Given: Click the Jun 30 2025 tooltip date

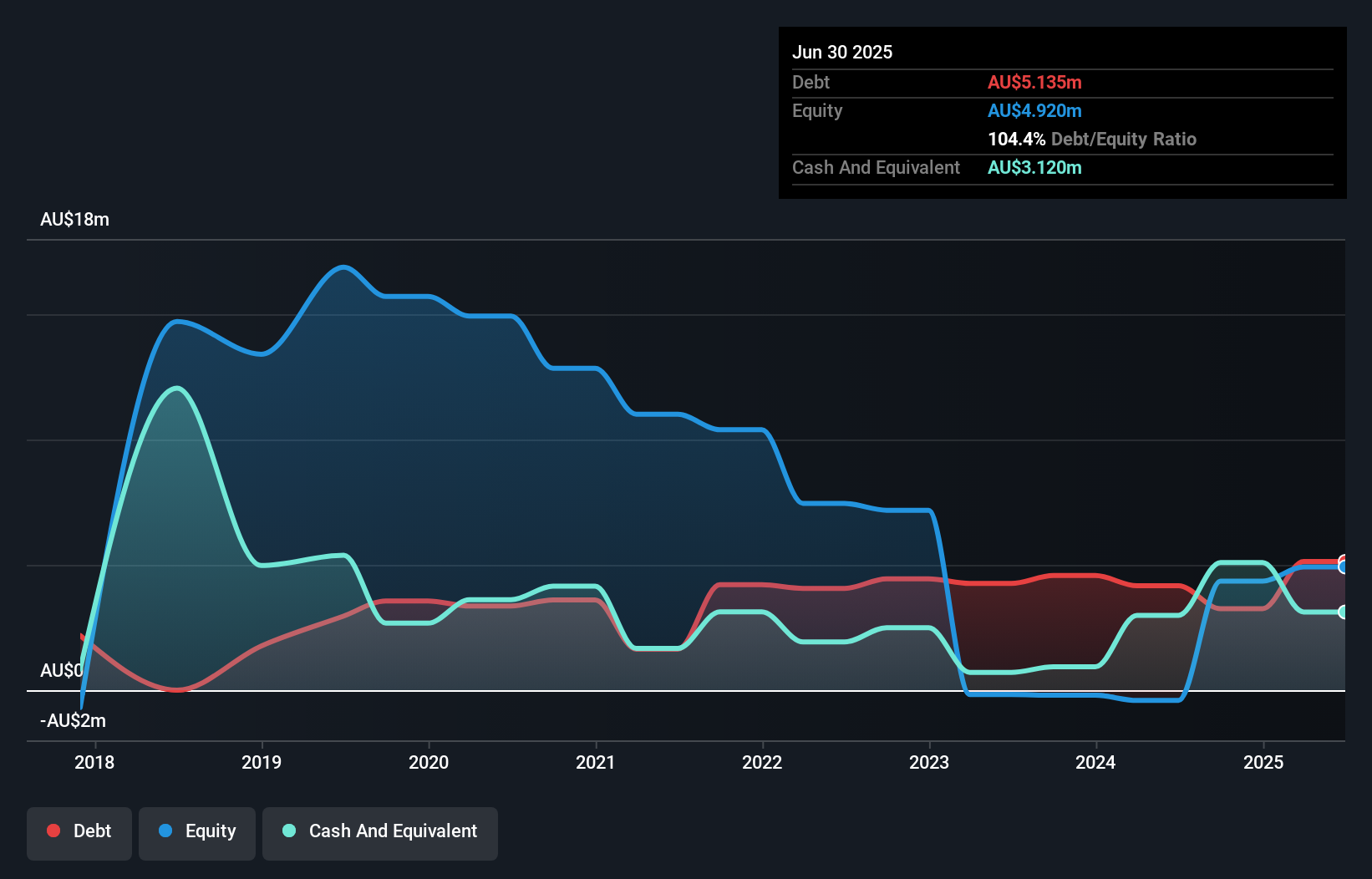Looking at the screenshot, I should (x=842, y=52).
